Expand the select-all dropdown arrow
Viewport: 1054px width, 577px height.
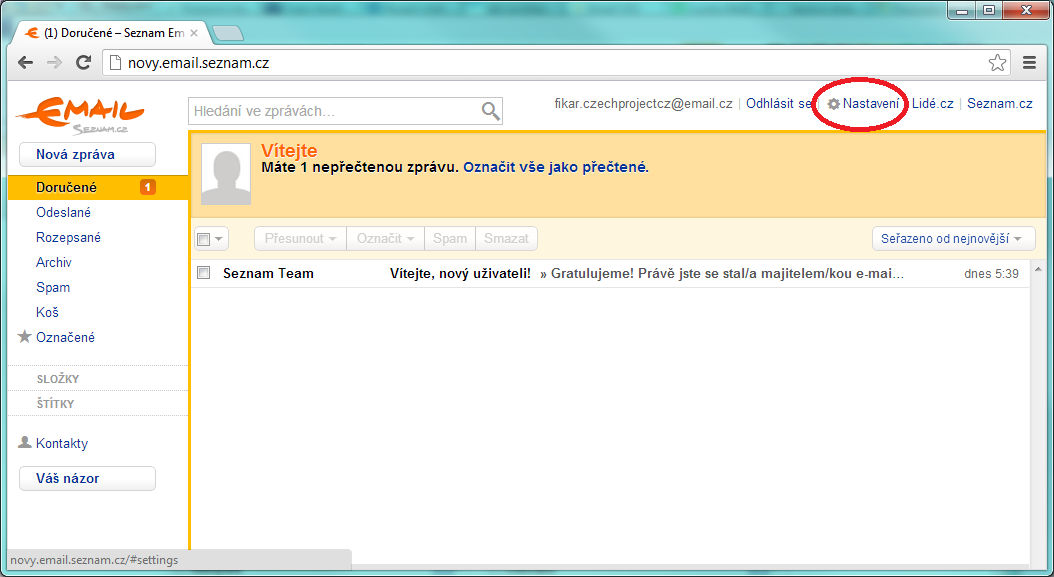[219, 239]
